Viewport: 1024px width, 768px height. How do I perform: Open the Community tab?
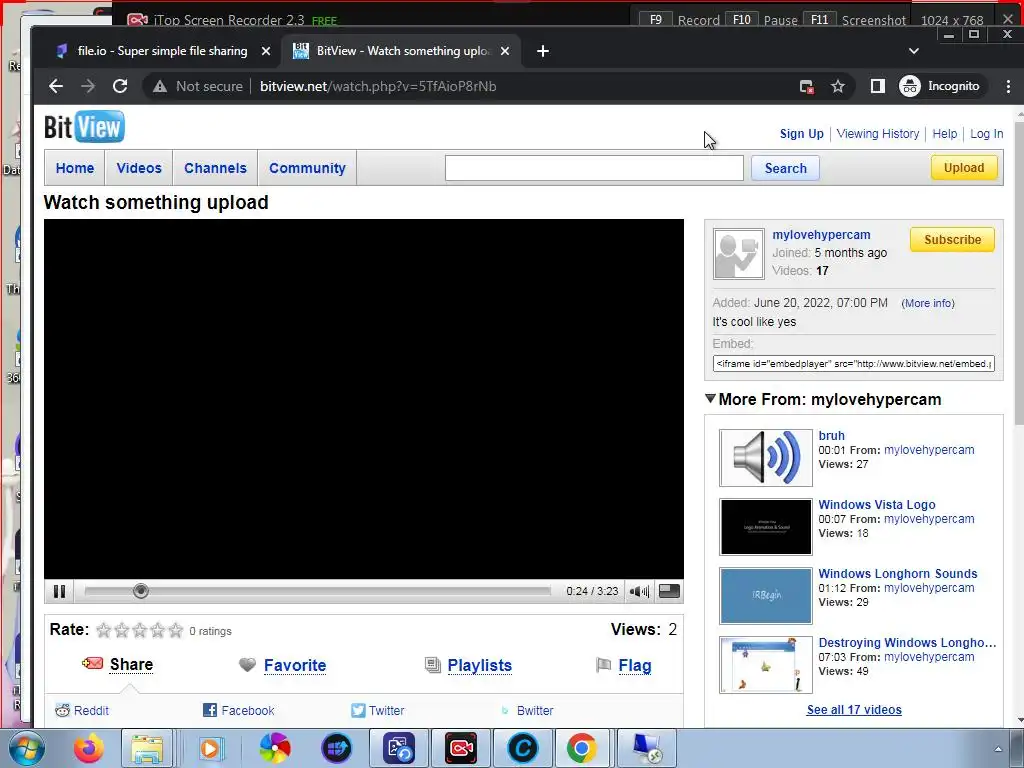click(307, 168)
